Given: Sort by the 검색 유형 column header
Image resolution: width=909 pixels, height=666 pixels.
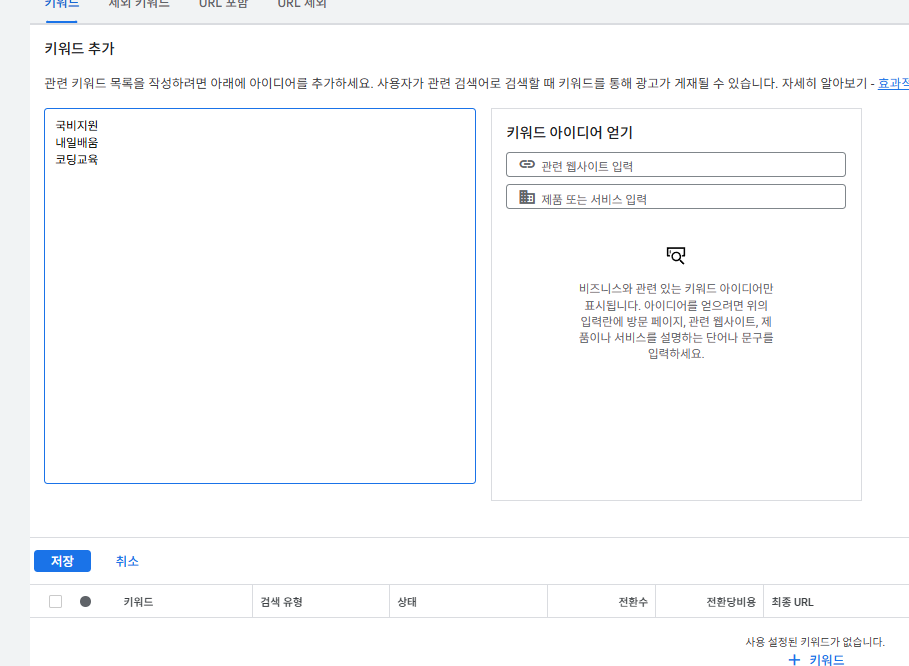Looking at the screenshot, I should click(281, 602).
